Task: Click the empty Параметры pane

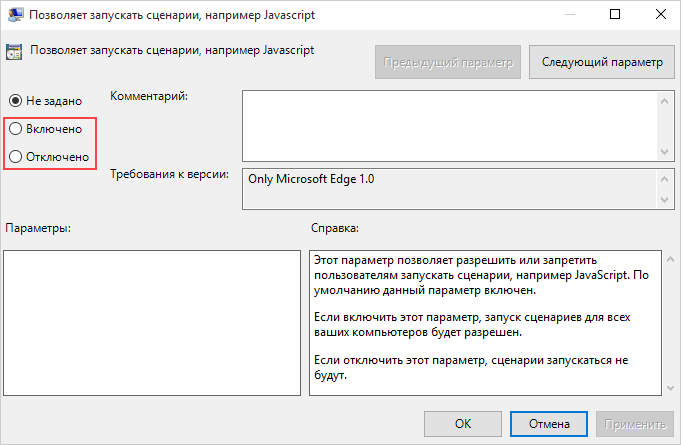Action: (x=152, y=322)
